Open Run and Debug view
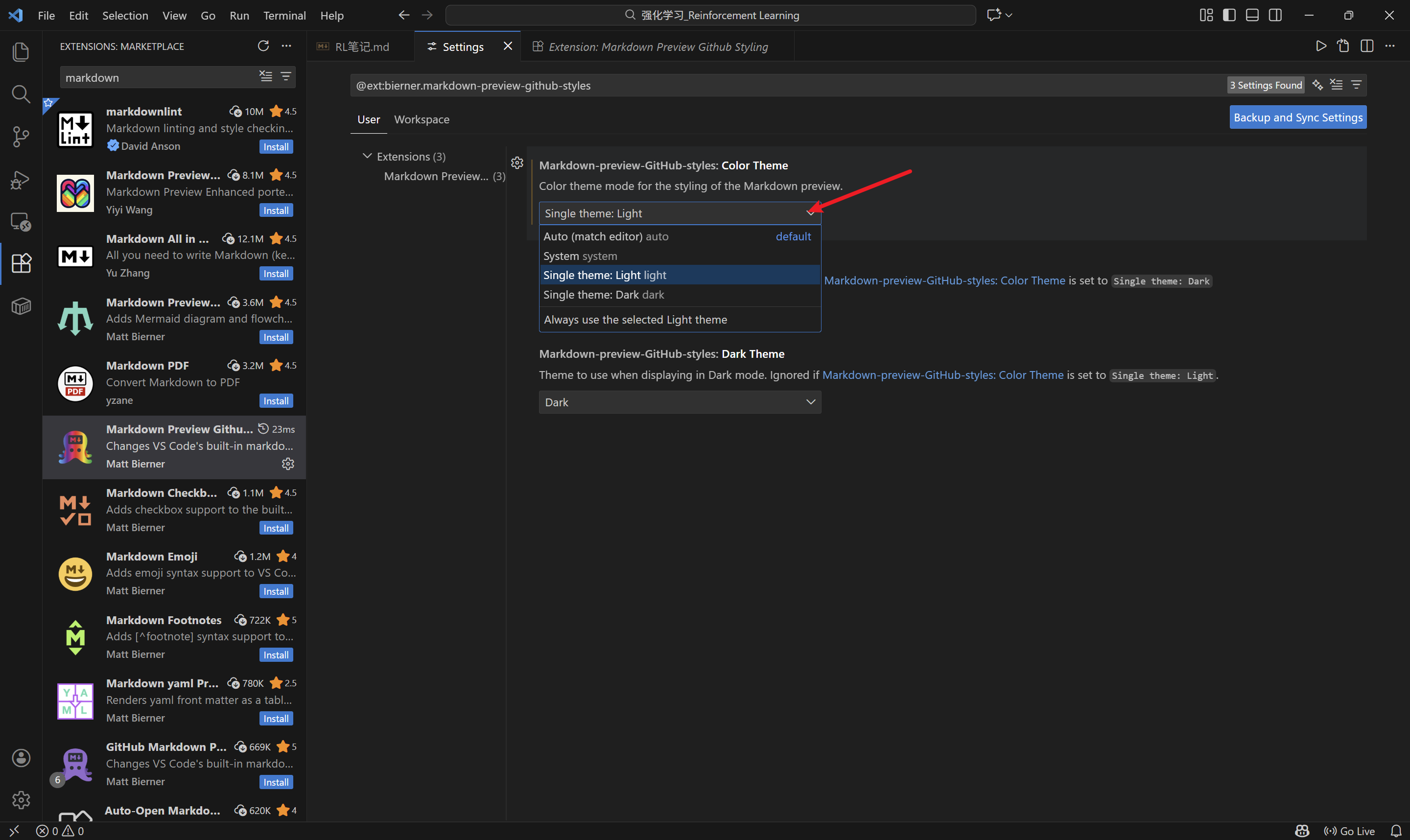1410x840 pixels. 21,180
